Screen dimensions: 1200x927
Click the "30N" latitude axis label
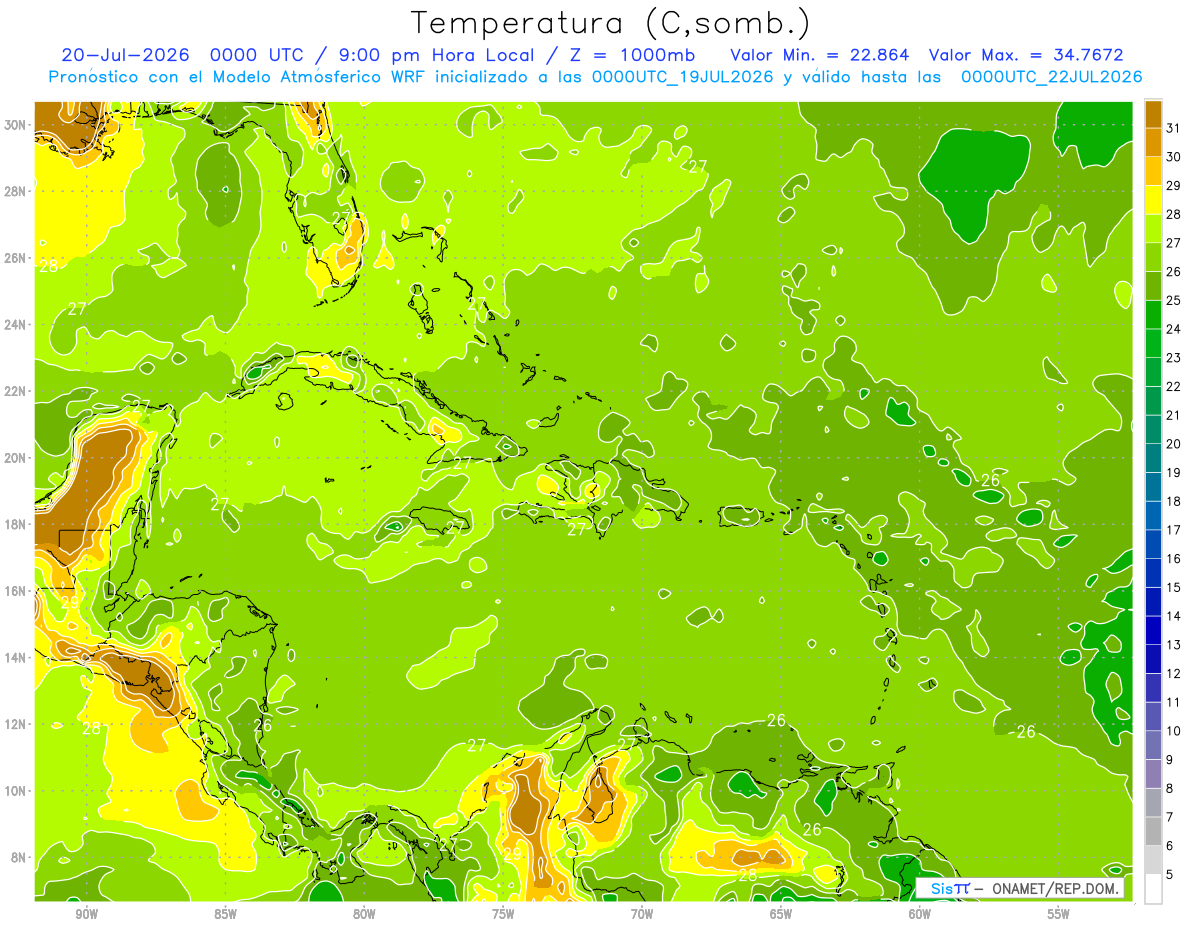tap(15, 125)
